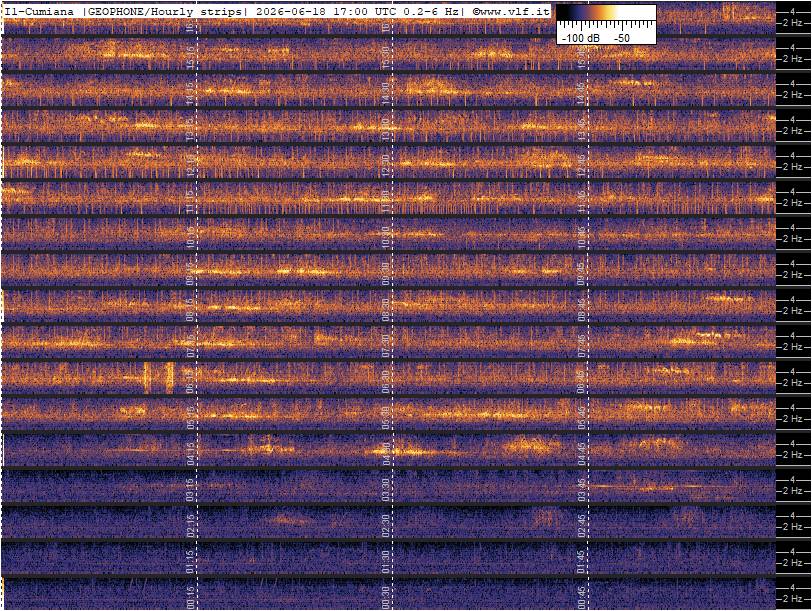Click the 13:30 time marker

pos(385,129)
